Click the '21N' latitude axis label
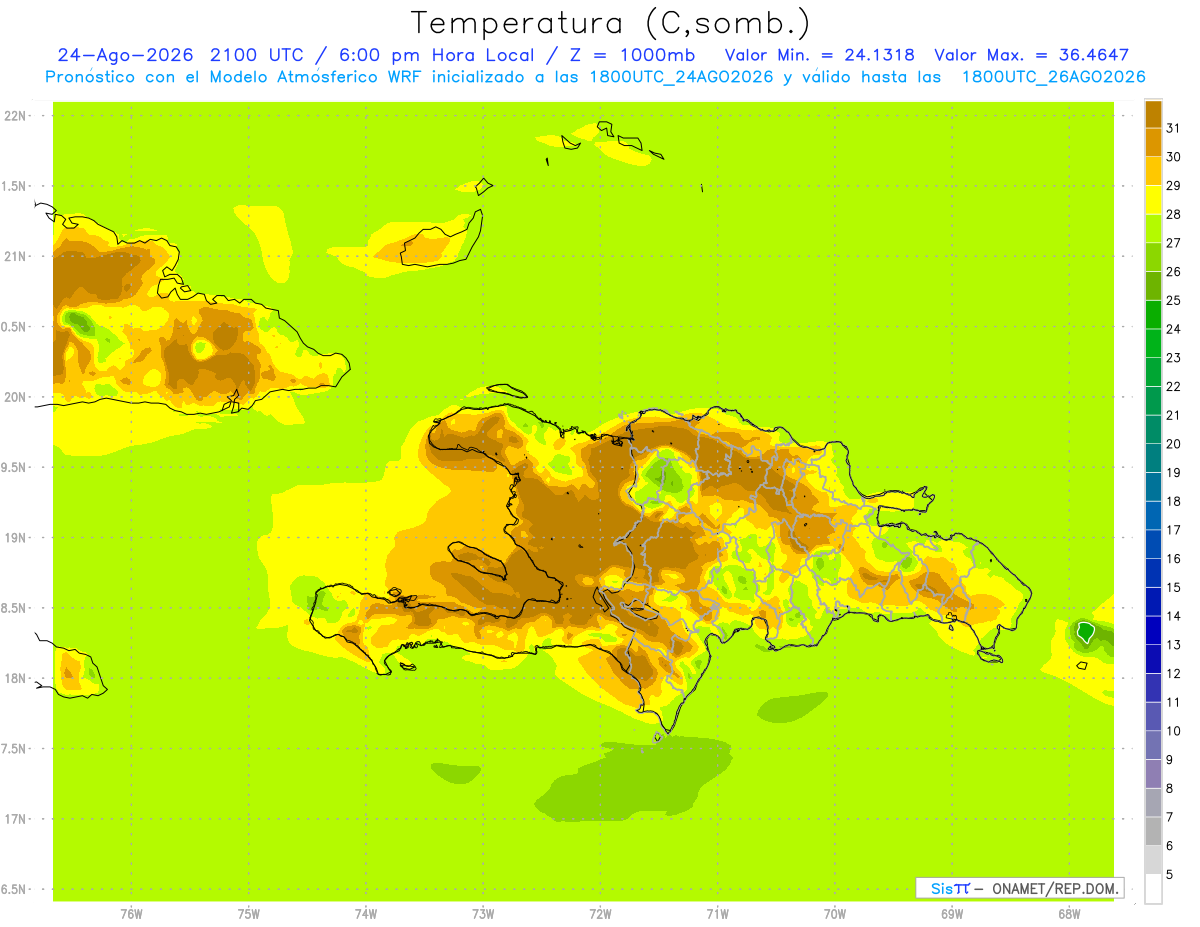Viewport: 1200px width, 927px height. tap(17, 257)
